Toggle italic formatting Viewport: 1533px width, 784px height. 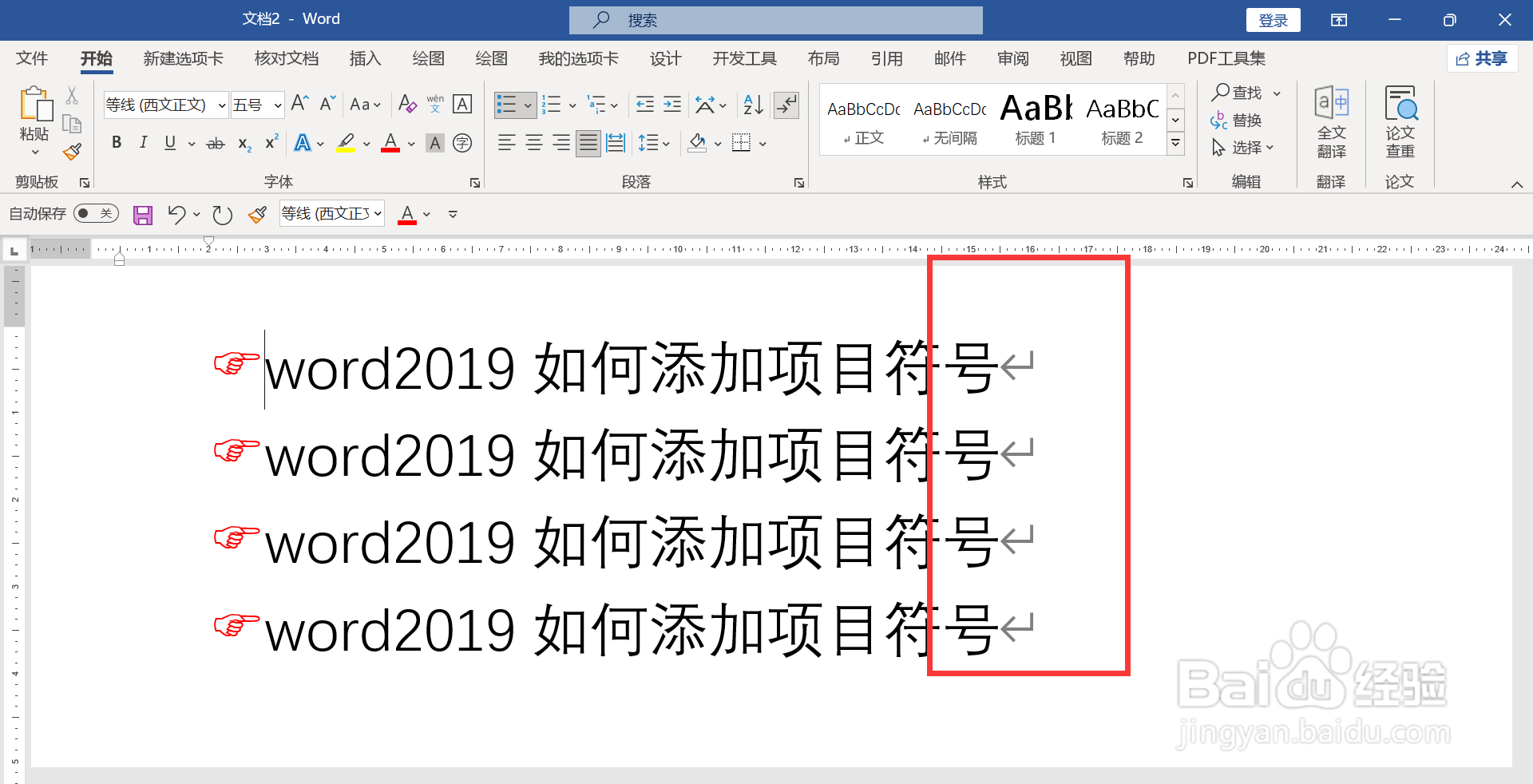143,143
